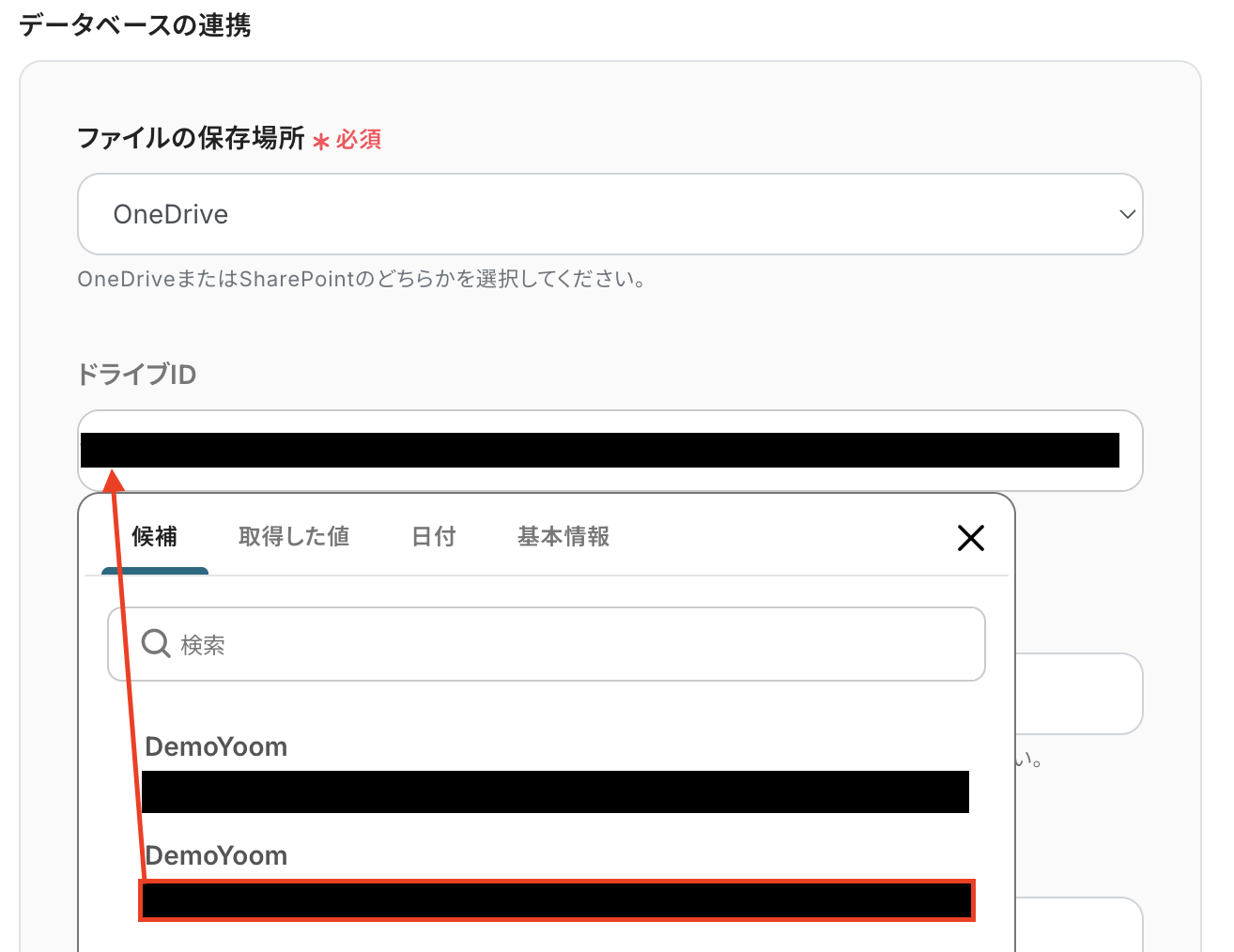Click the 検索 search field
1234x952 pixels.
click(547, 644)
